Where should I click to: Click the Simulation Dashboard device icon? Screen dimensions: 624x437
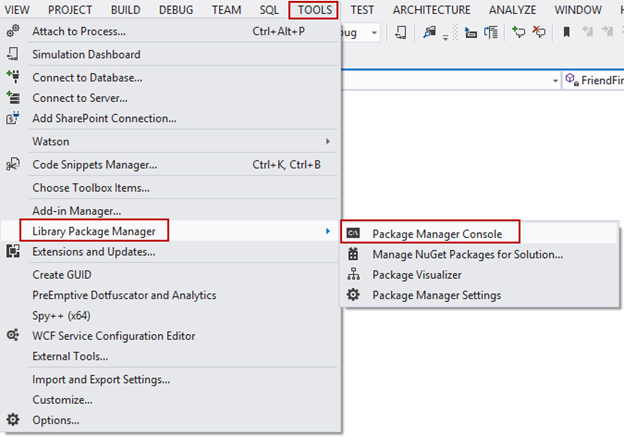pos(13,54)
